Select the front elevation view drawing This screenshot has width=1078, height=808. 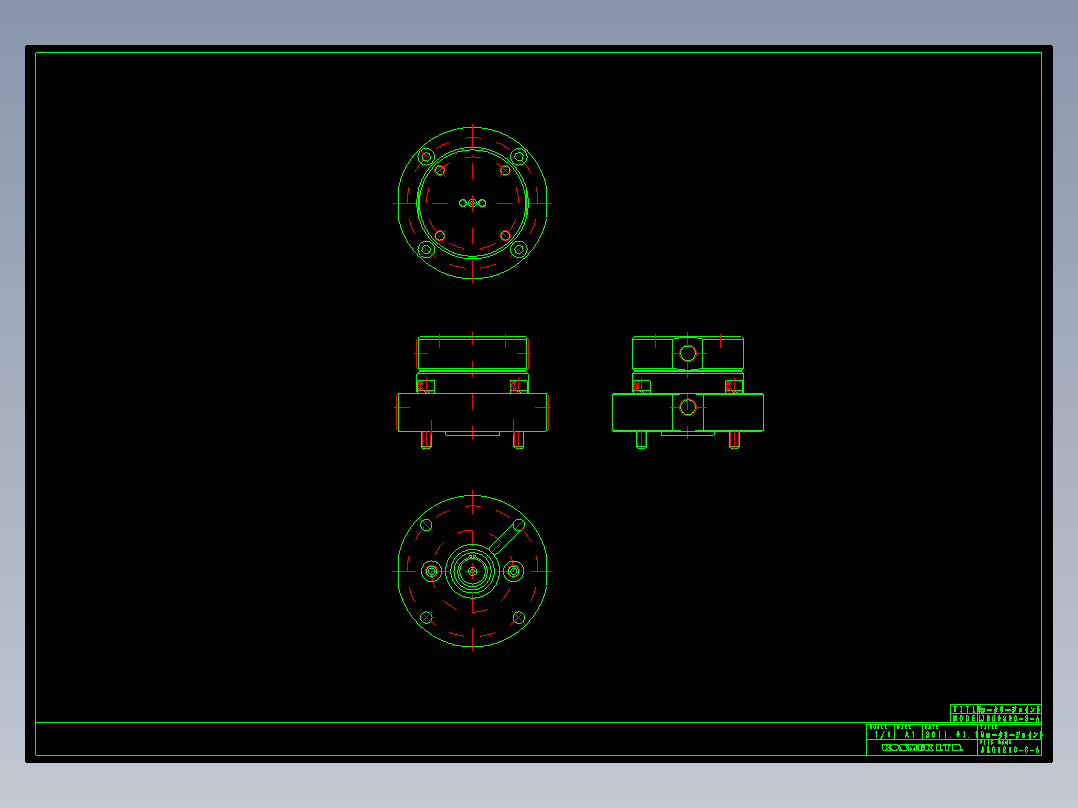[x=472, y=392]
